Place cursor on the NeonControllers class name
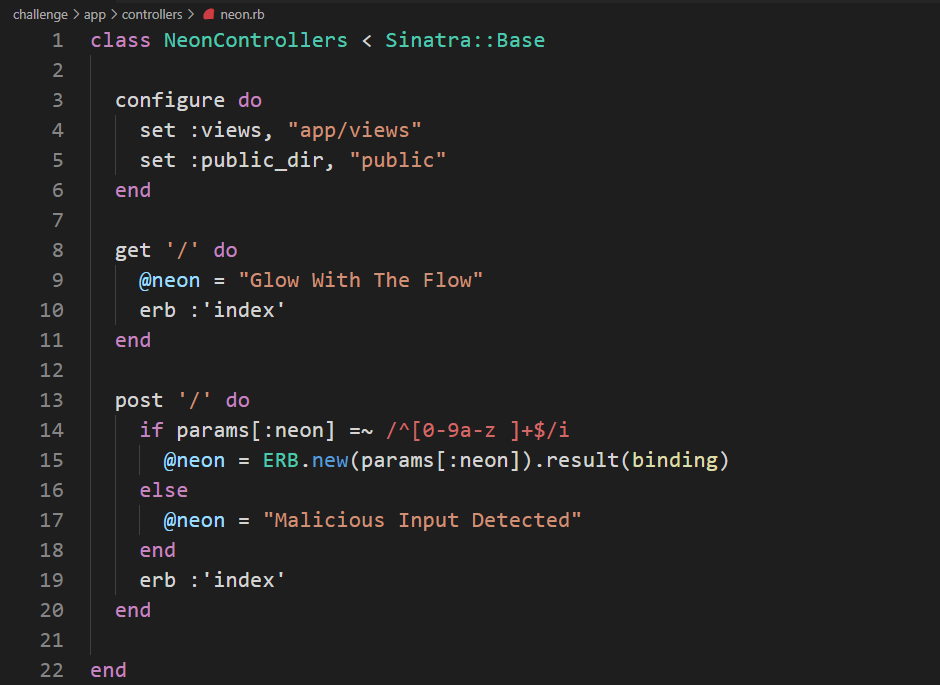This screenshot has width=940, height=685. [256, 40]
